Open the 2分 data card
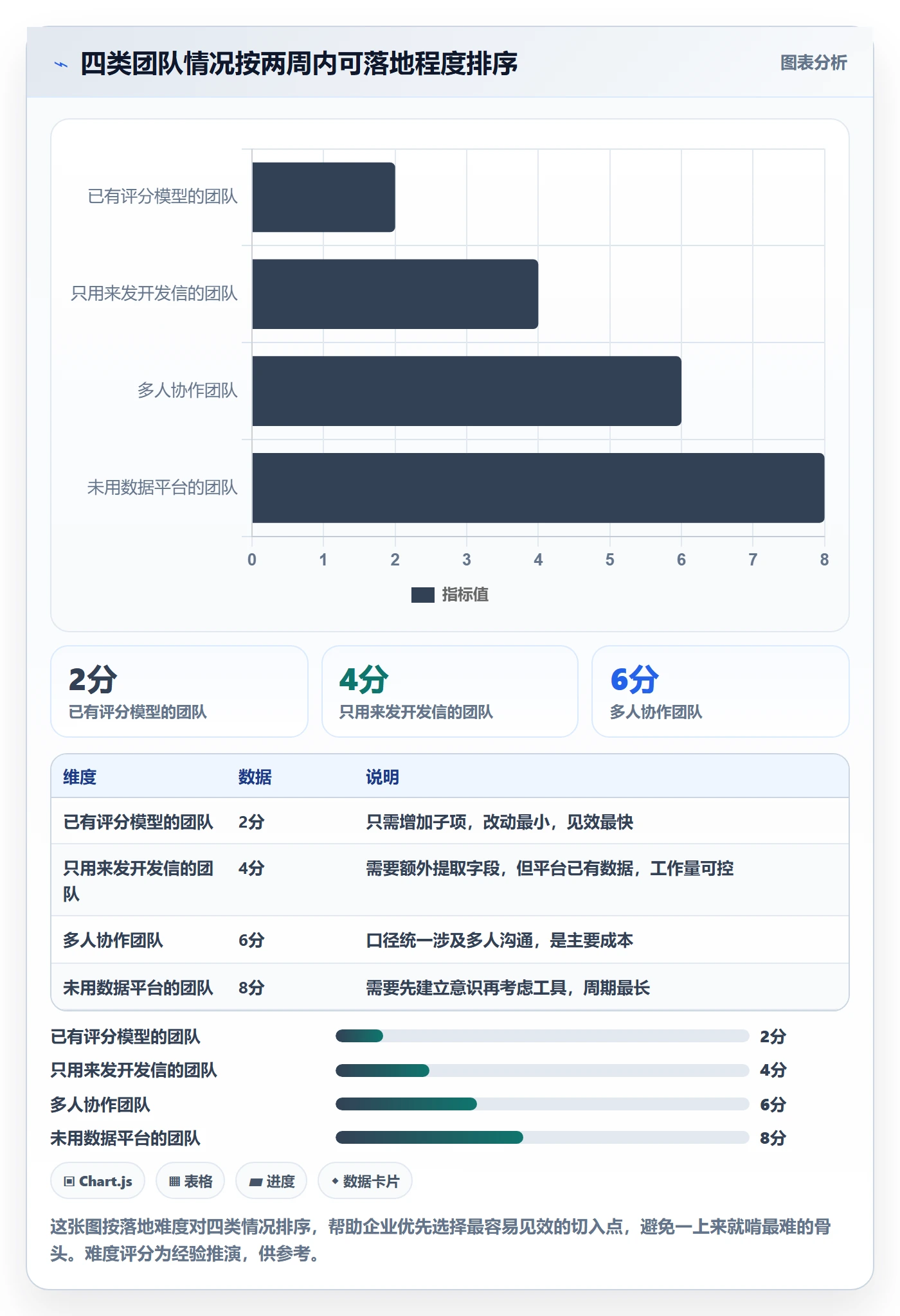 tap(179, 691)
